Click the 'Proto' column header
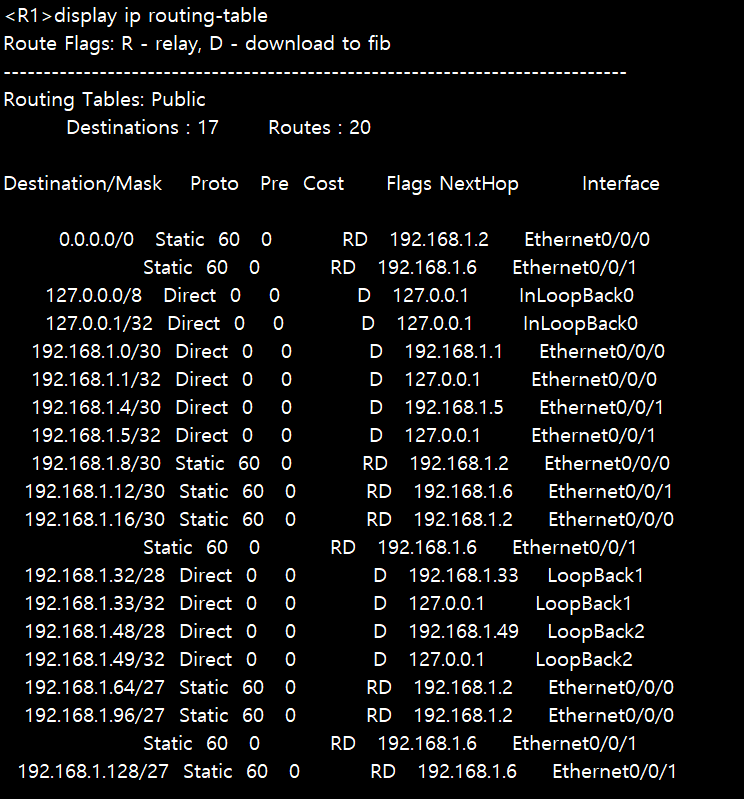This screenshot has height=799, width=744. pyautogui.click(x=215, y=183)
